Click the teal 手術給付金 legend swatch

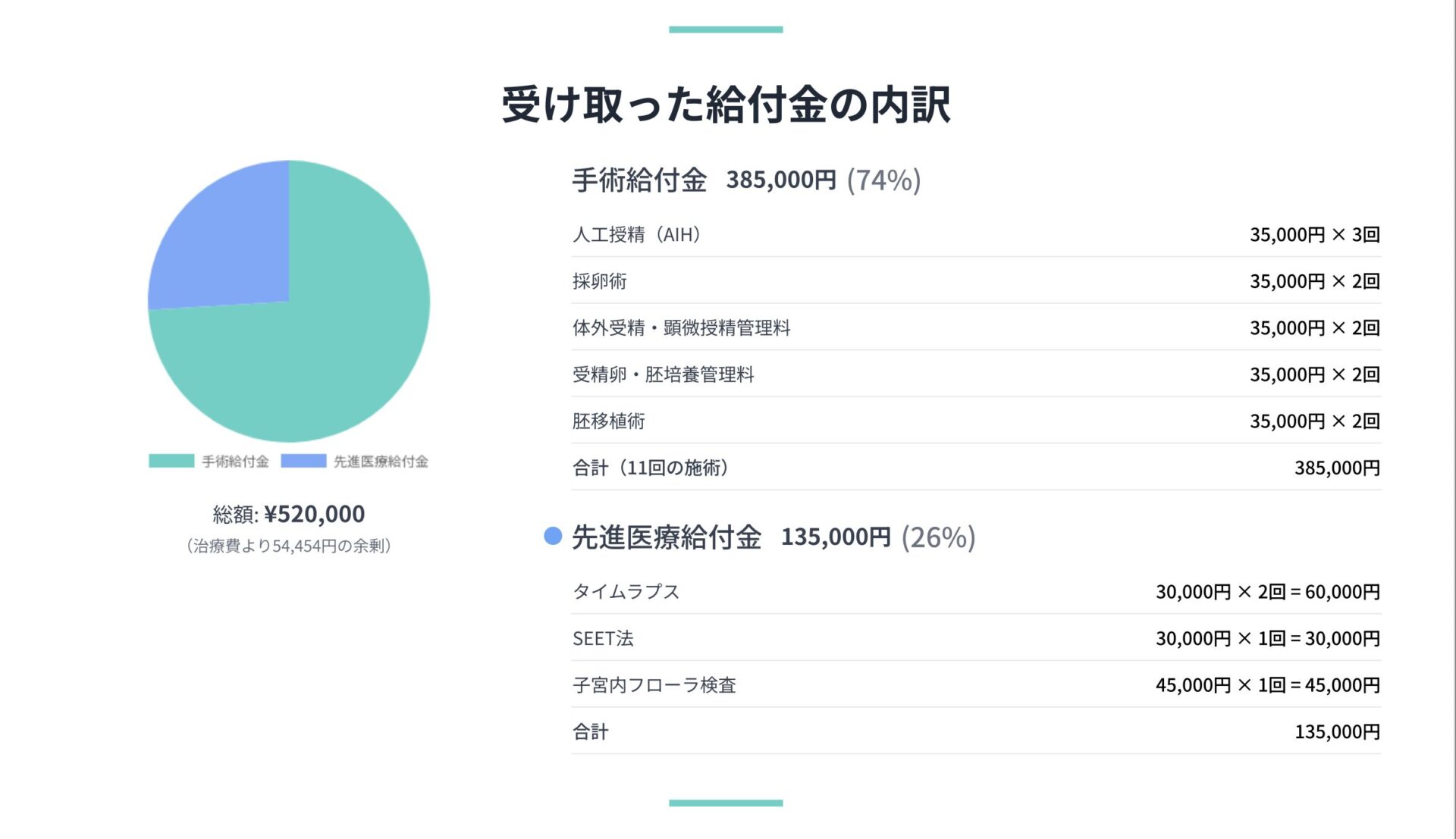click(171, 461)
